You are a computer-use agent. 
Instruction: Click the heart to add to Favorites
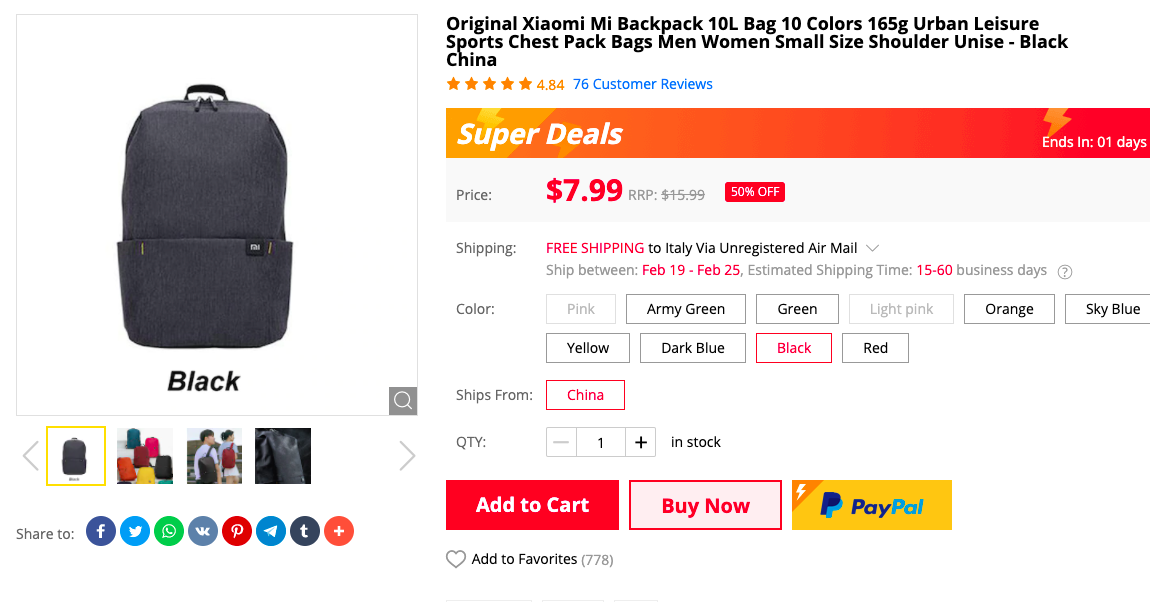point(456,559)
